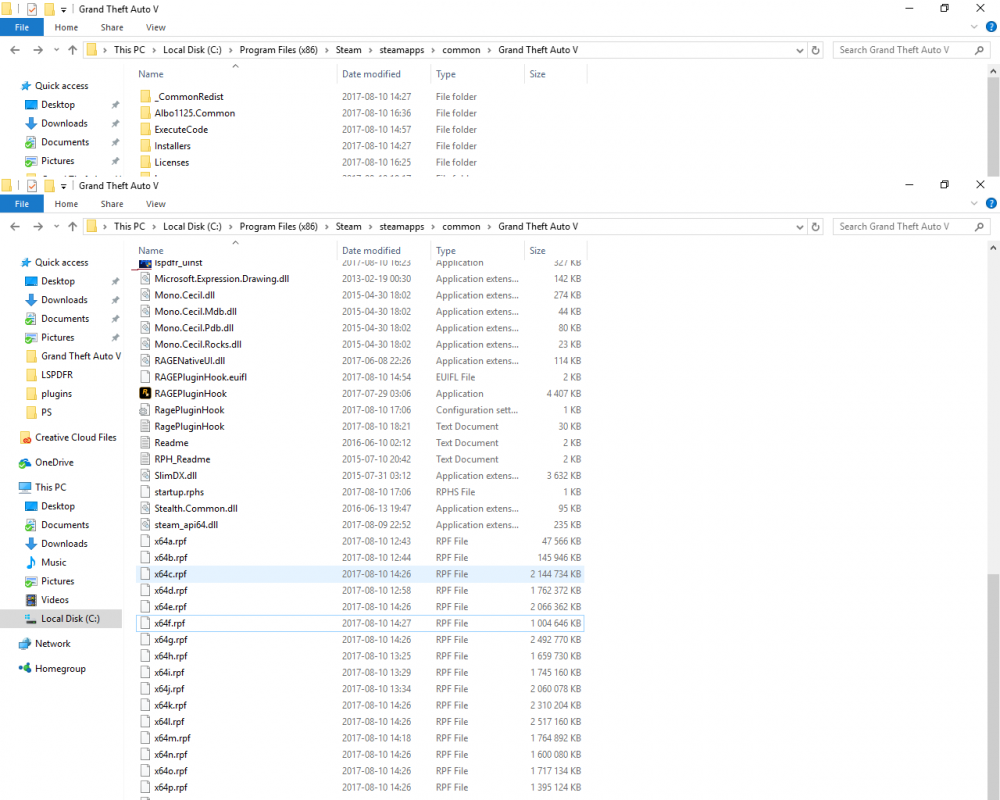
Task: Click Steam breadcrumb in lower address bar
Action: (x=348, y=226)
